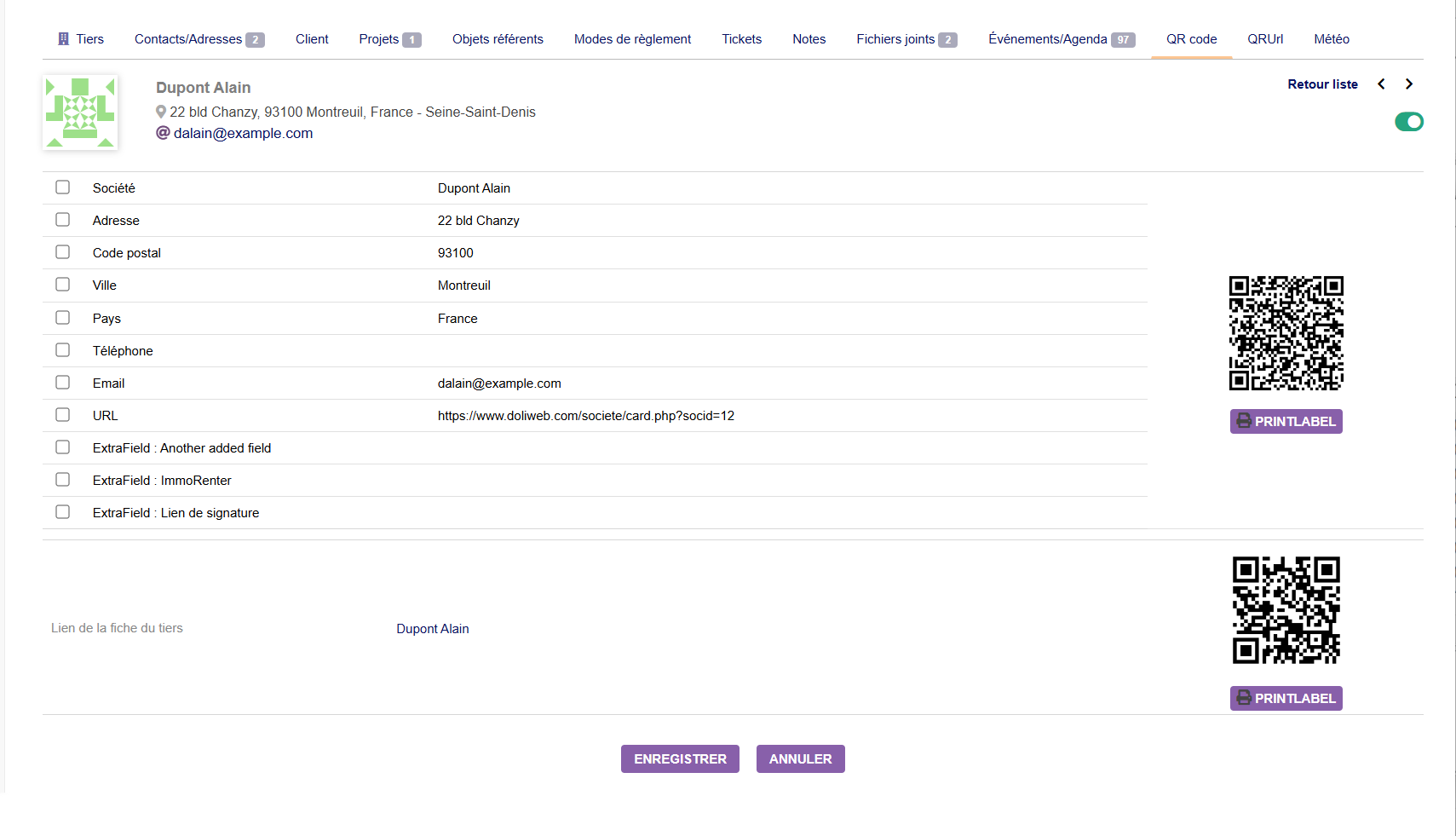Viewport: 1456px width, 836px height.
Task: Click the Retour liste link
Action: coord(1322,84)
